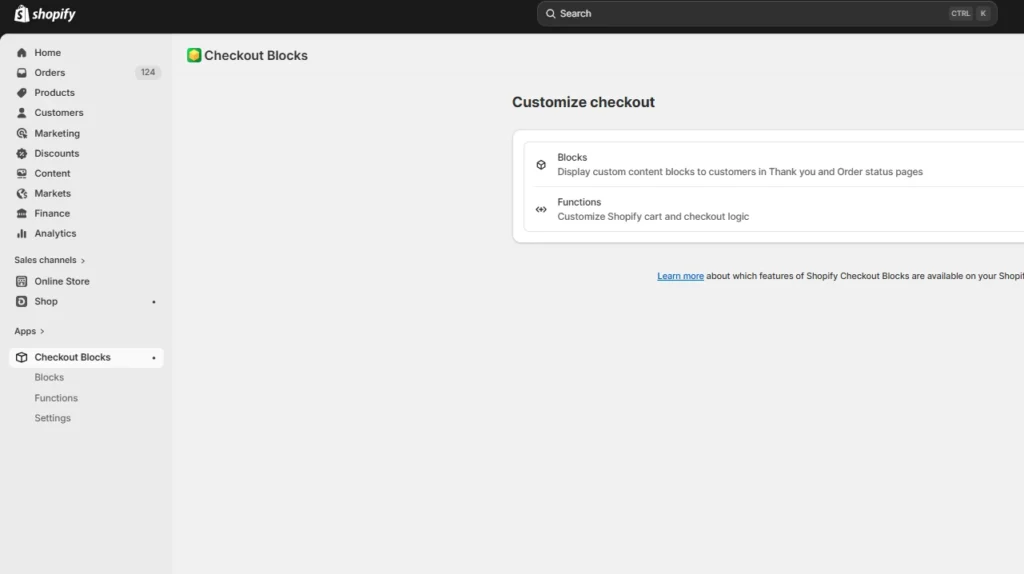Click the K shortcut key badge
This screenshot has height=574, width=1024.
983,14
